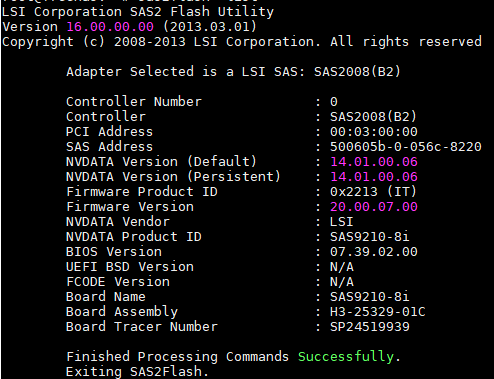Click the 'BIOS Version' label
Screen dimensions: 494x379
[x=114, y=252]
